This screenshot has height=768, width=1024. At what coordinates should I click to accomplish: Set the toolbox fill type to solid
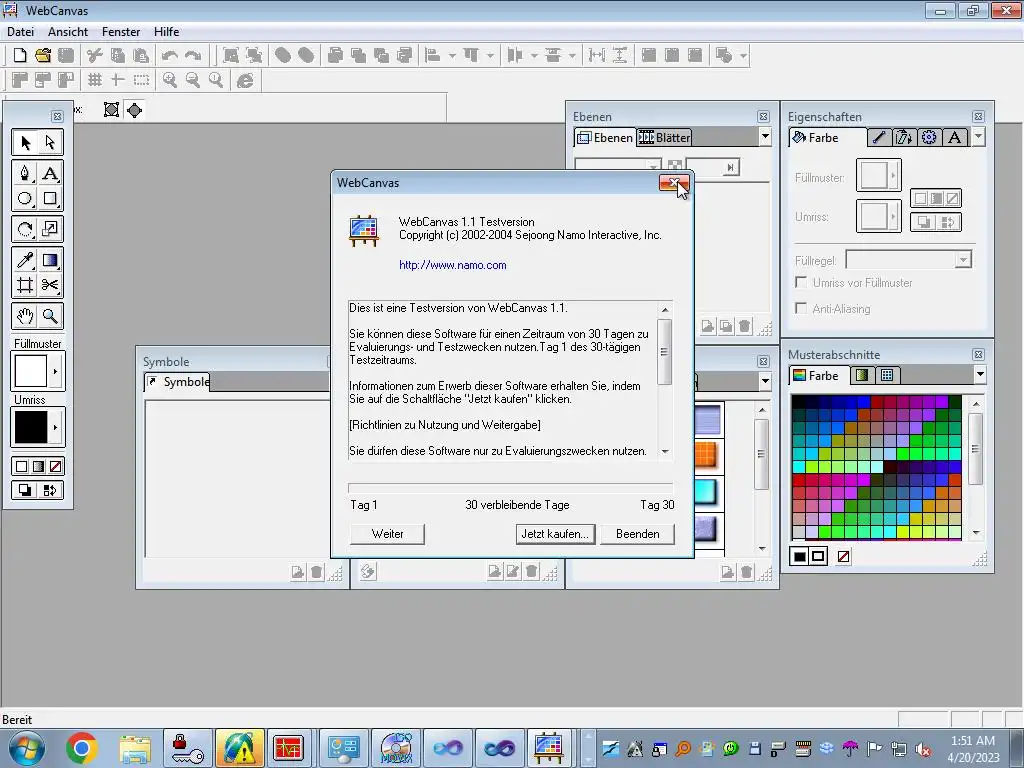pos(22,466)
